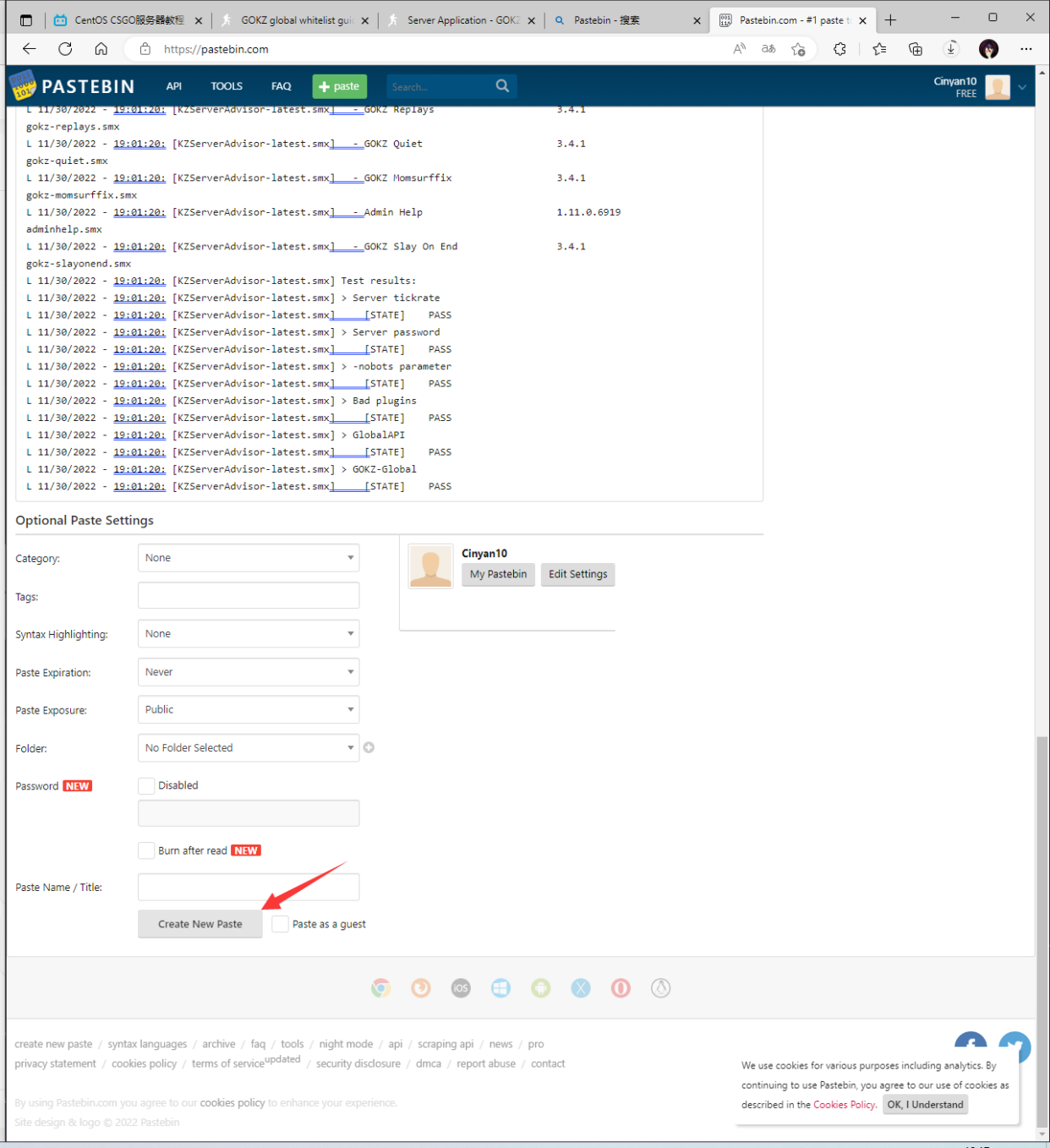The height and width of the screenshot is (1148, 1050).
Task: Open the Syntax Highlighting dropdown
Action: coord(249,634)
